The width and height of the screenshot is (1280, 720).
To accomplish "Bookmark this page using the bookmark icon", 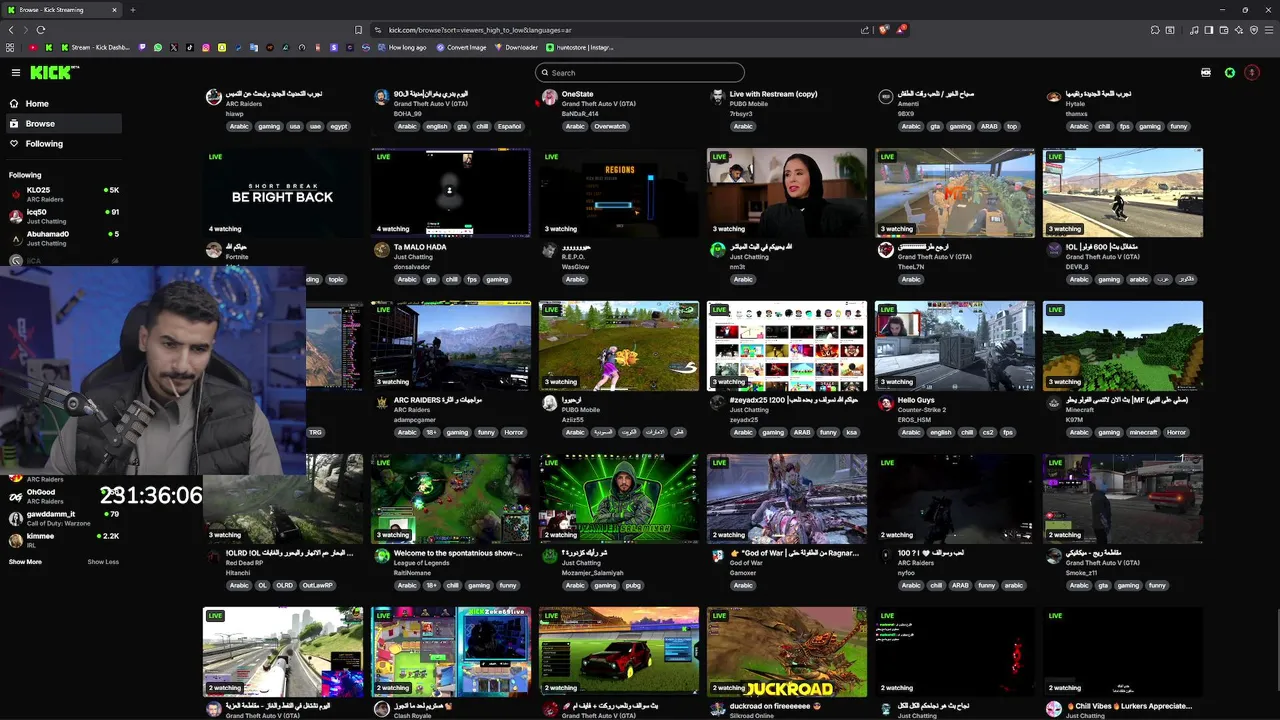I will (359, 30).
